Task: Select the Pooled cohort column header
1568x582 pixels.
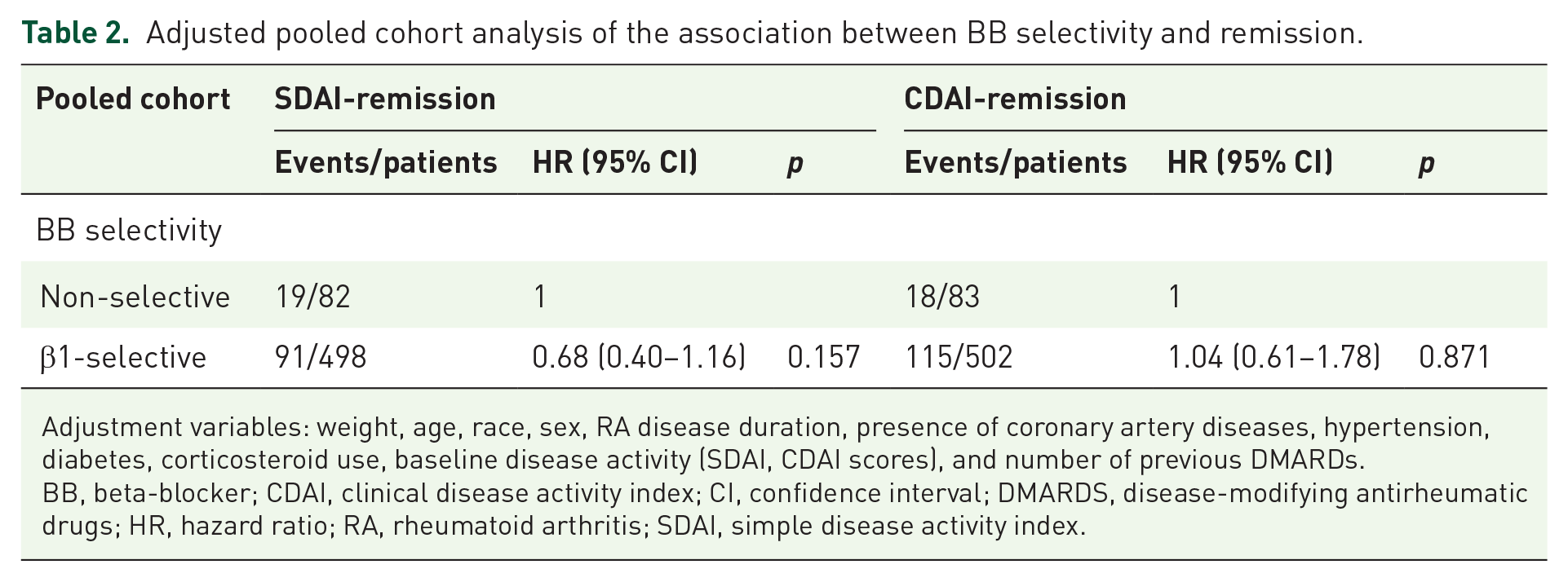Action: pyautogui.click(x=133, y=99)
